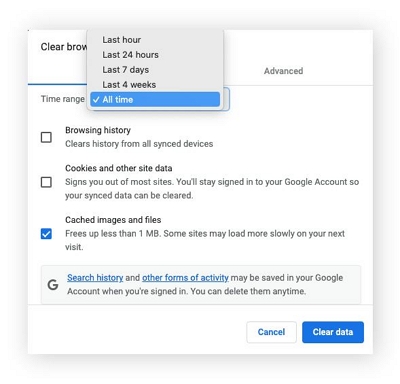Click the Clear data button

pos(333,332)
